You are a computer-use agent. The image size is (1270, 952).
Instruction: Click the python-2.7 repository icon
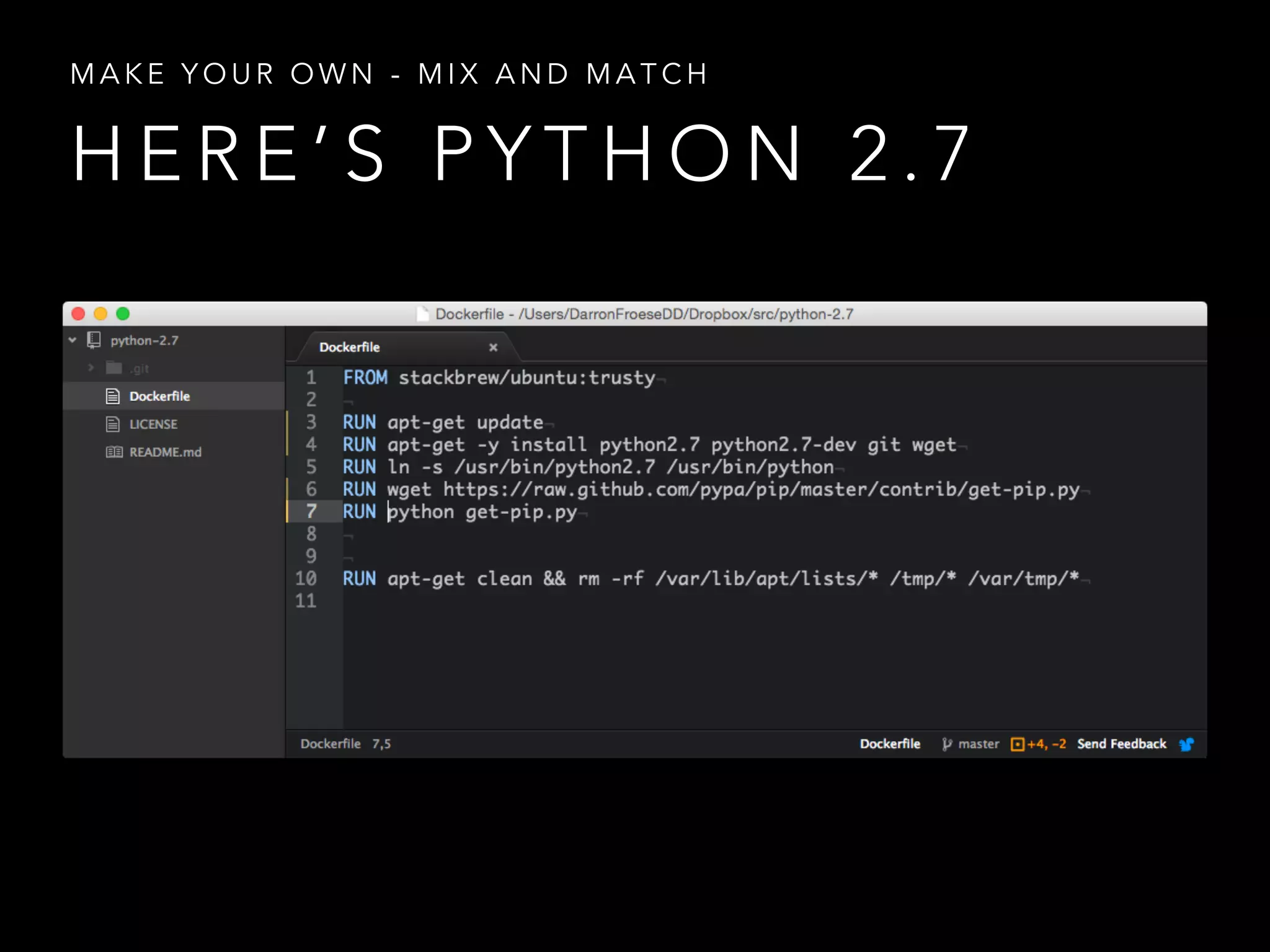coord(94,340)
